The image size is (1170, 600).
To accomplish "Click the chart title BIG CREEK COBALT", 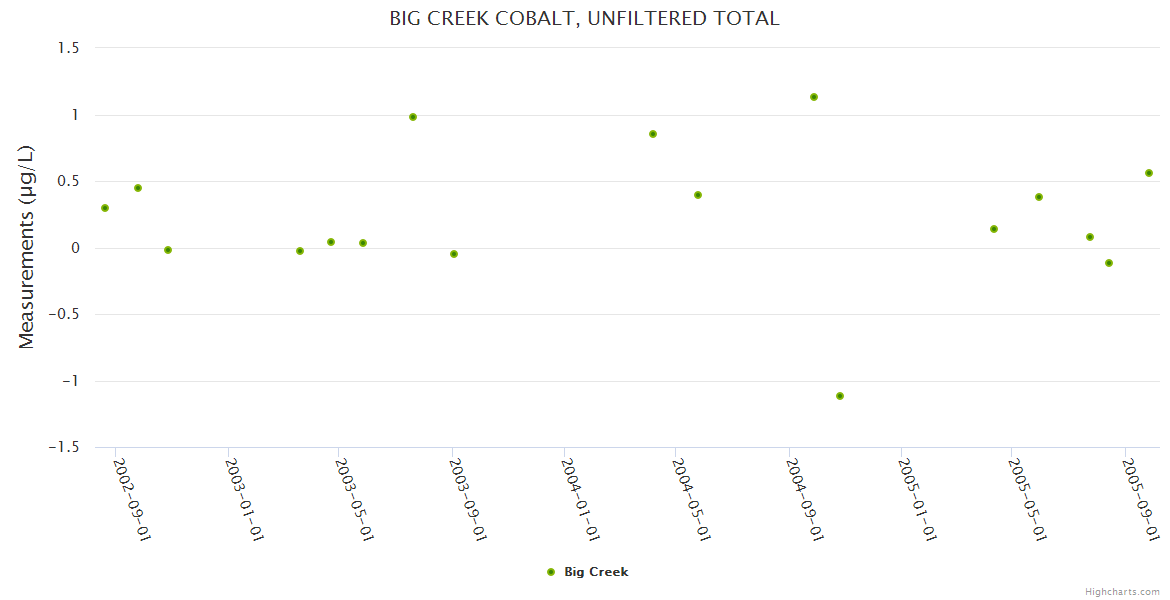I will (584, 19).
